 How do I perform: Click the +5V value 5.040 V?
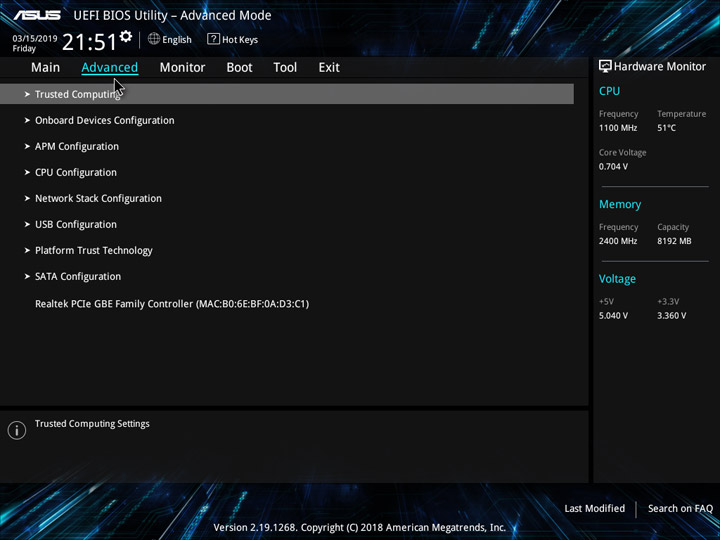pos(613,315)
